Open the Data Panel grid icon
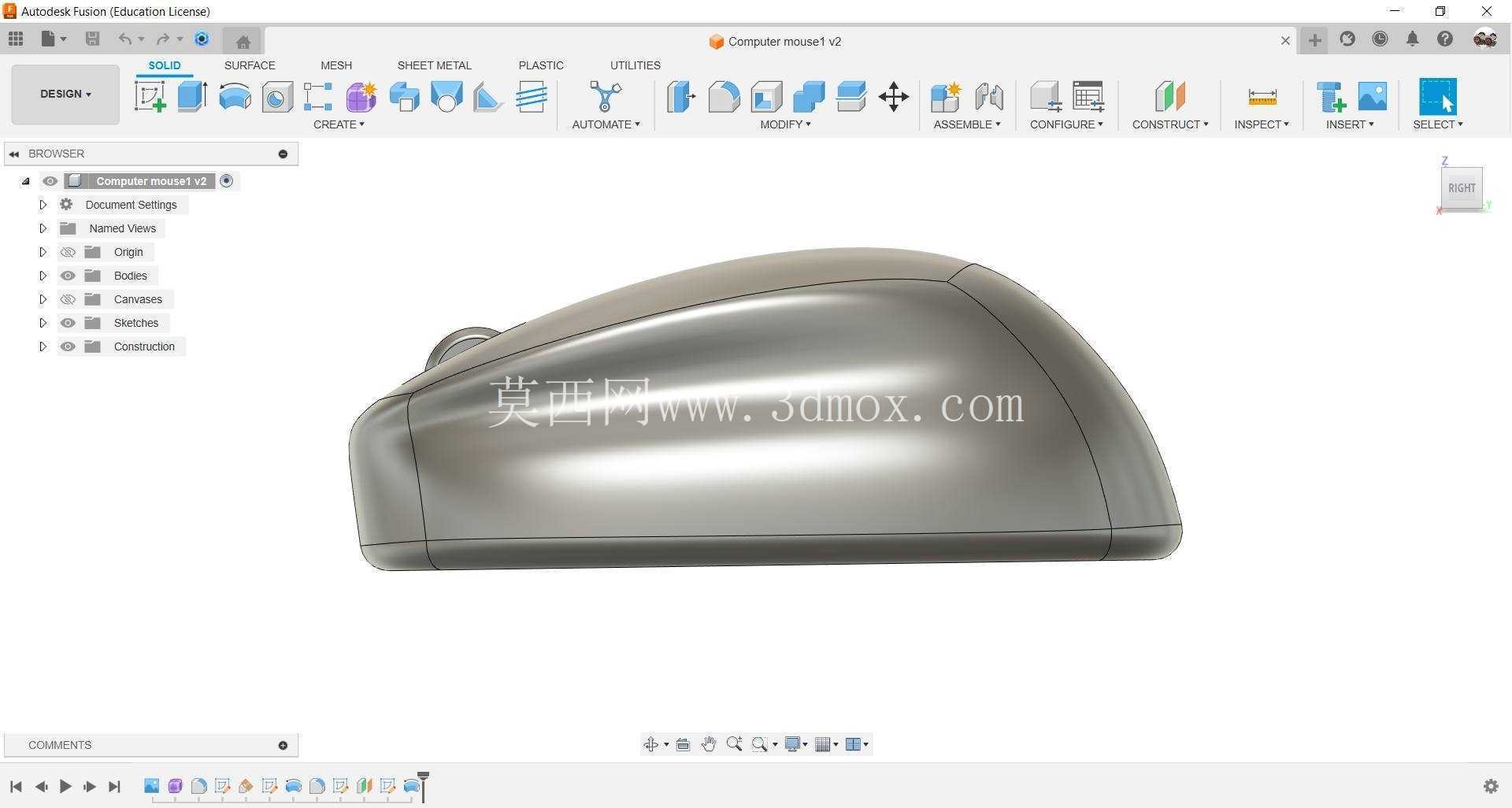 16,39
